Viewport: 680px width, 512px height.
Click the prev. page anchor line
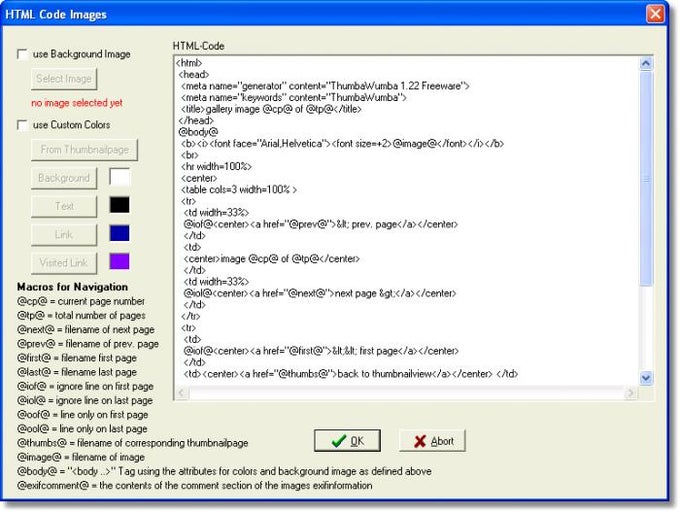tap(321, 224)
